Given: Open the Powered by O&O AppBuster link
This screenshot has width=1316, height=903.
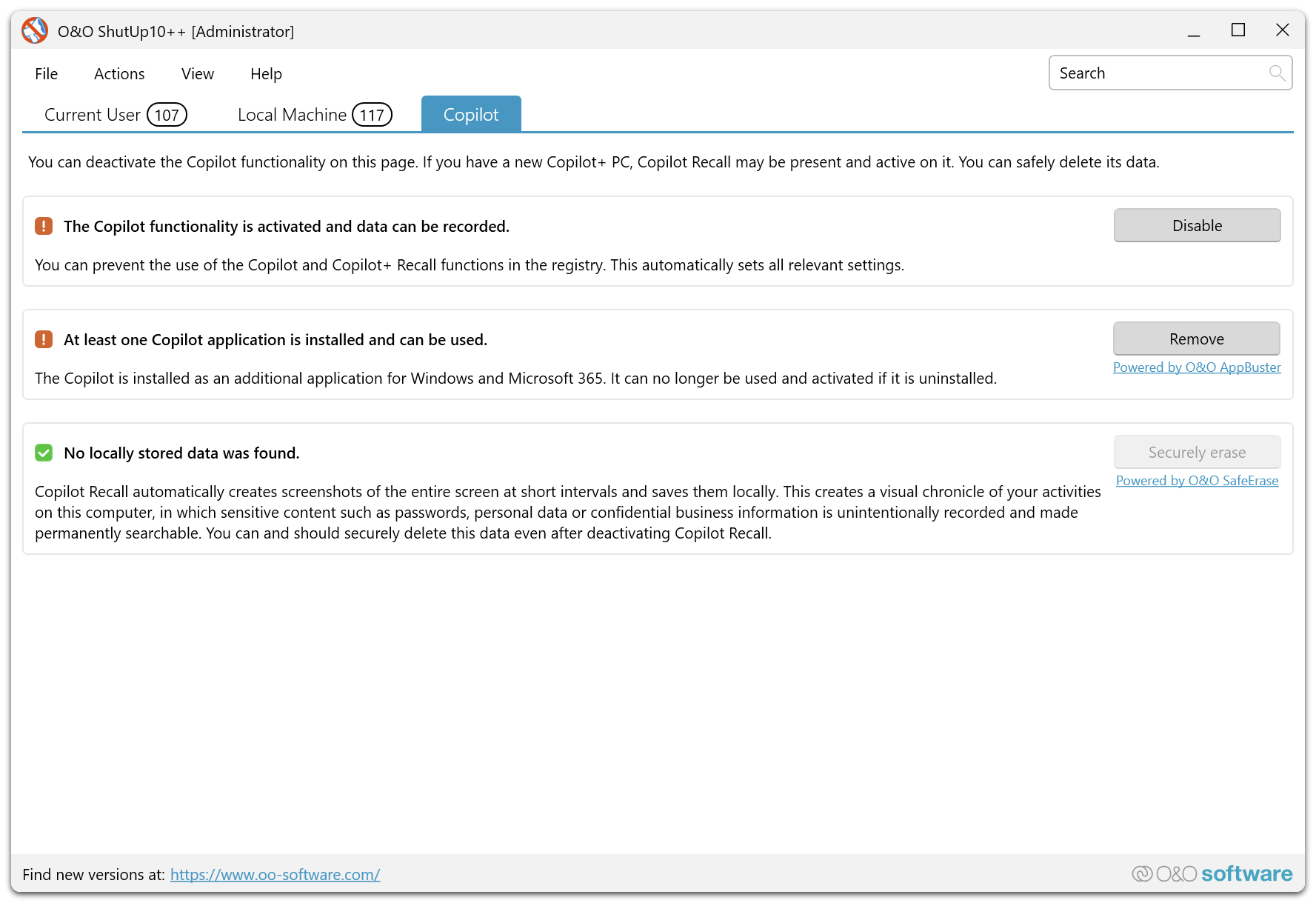Looking at the screenshot, I should pyautogui.click(x=1196, y=367).
